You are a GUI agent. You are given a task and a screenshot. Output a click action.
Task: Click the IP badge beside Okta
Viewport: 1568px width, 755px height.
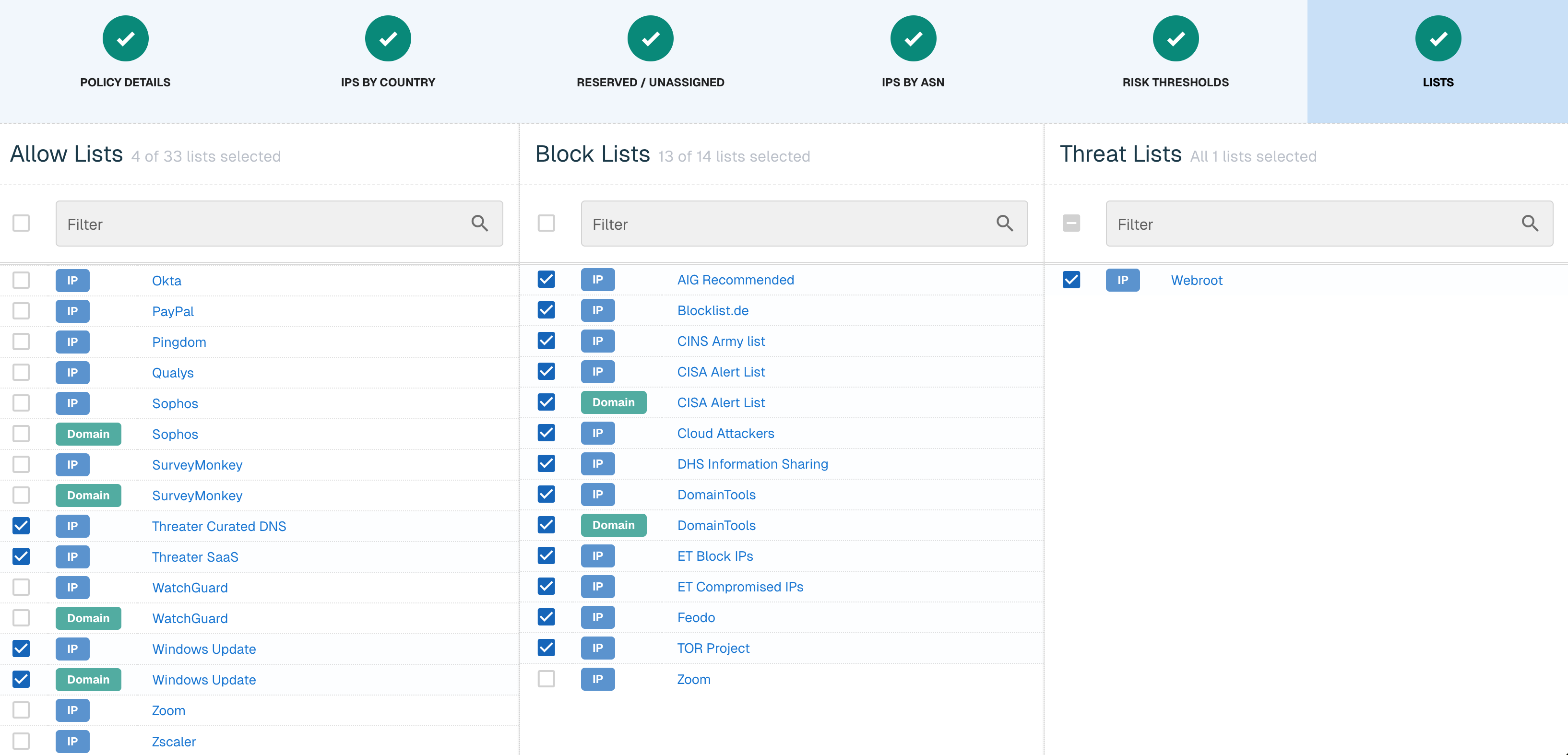(72, 281)
